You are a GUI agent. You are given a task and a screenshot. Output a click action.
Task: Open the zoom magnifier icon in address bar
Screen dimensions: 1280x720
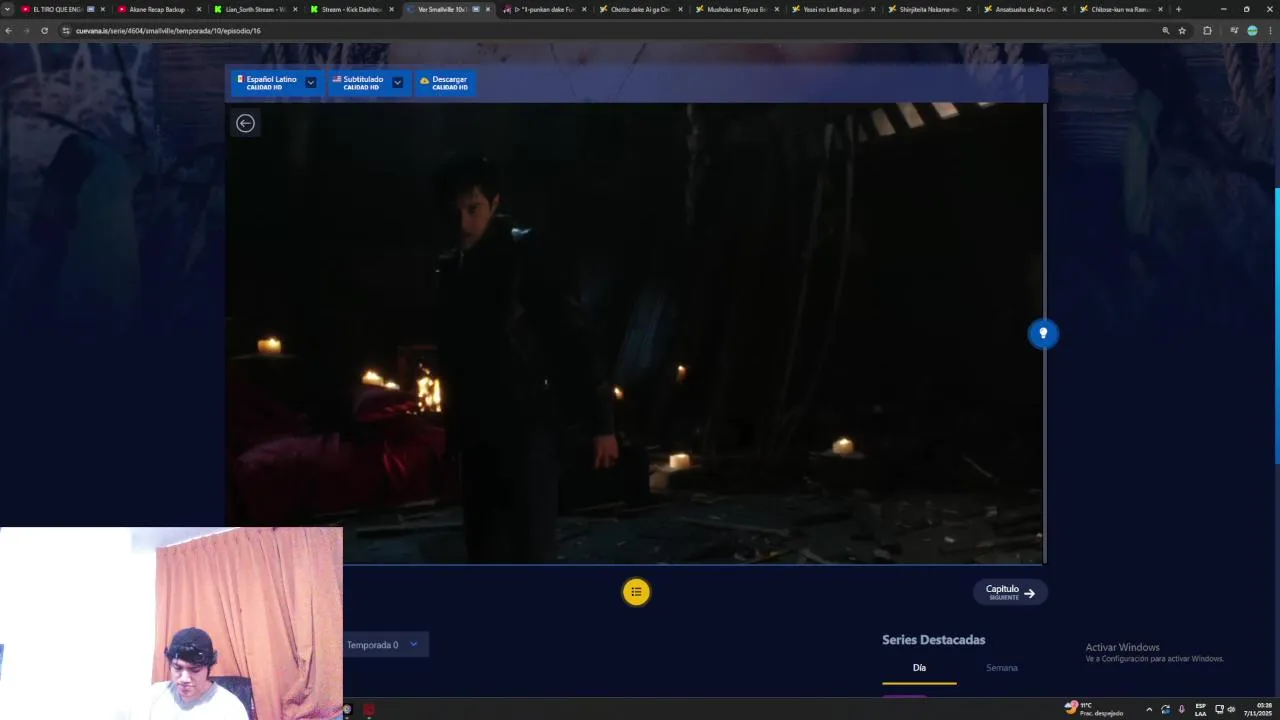(1165, 31)
